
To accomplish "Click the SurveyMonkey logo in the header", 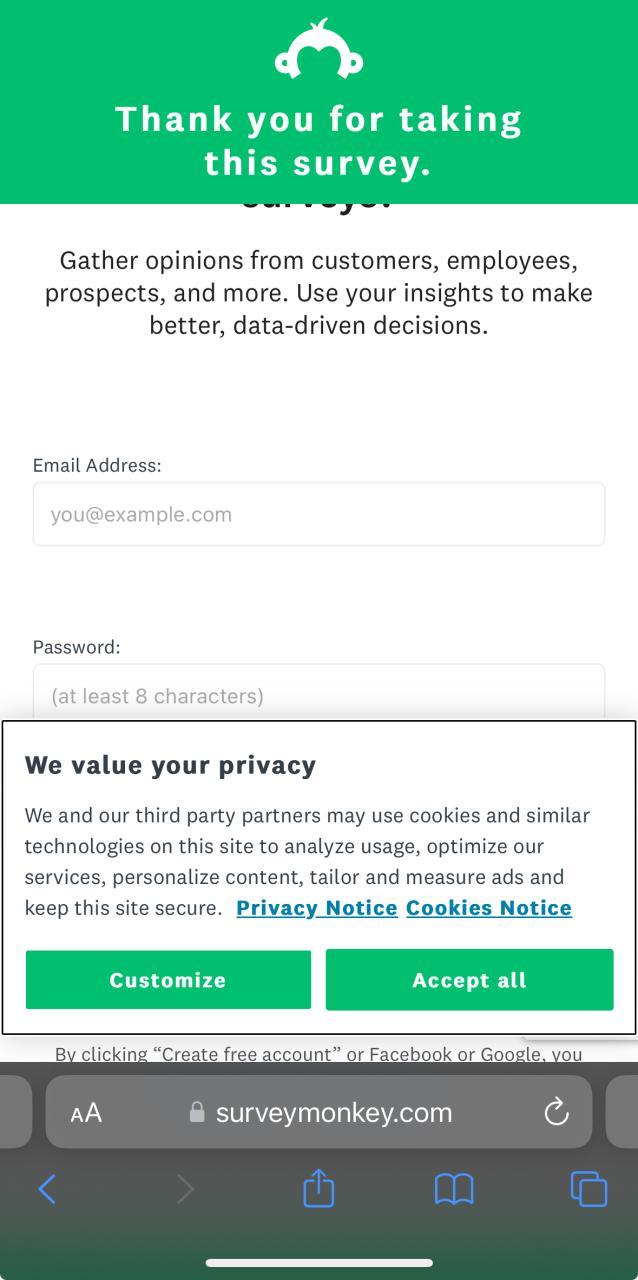I will pyautogui.click(x=319, y=51).
